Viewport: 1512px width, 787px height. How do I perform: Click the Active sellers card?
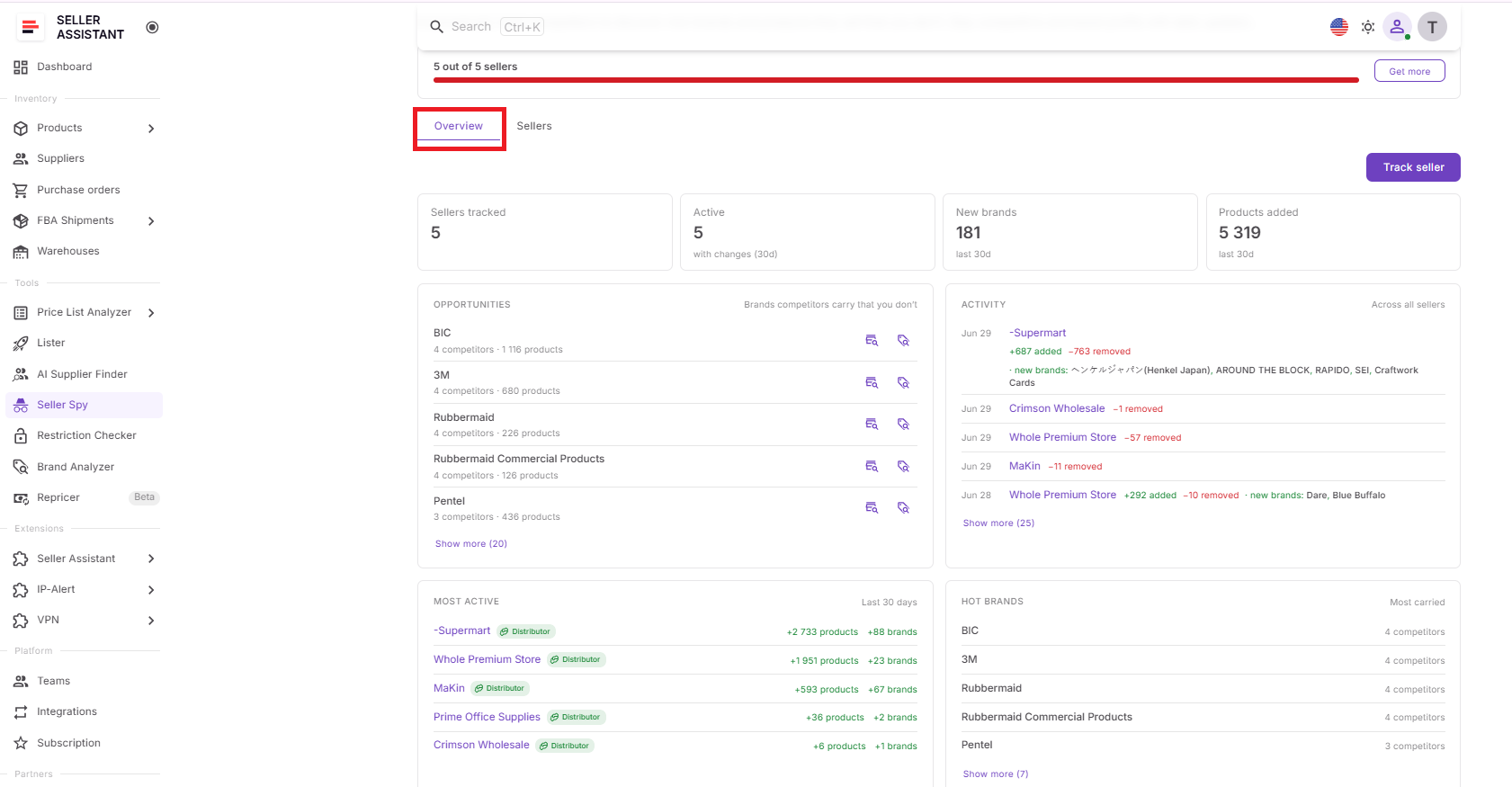808,232
